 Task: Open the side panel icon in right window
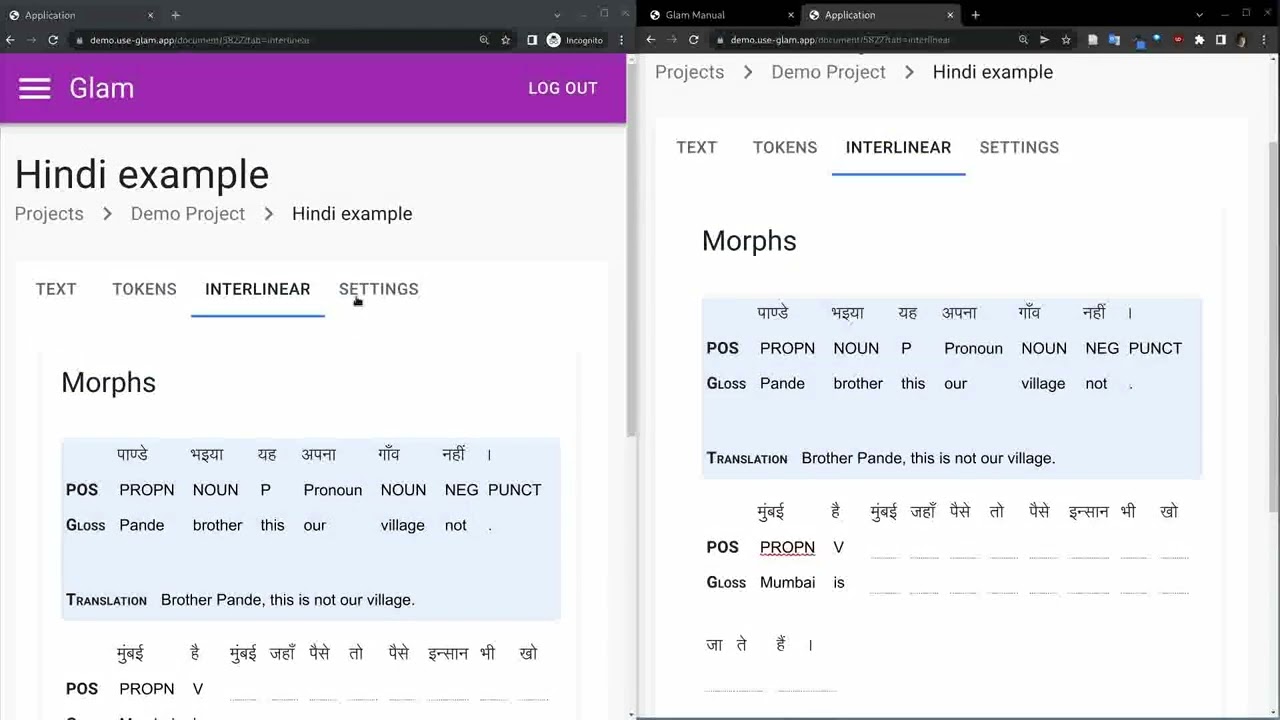tap(1221, 40)
